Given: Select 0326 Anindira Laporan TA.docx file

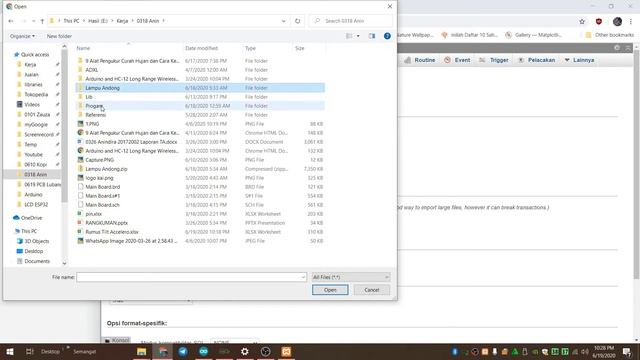Looking at the screenshot, I should [x=200, y=142].
